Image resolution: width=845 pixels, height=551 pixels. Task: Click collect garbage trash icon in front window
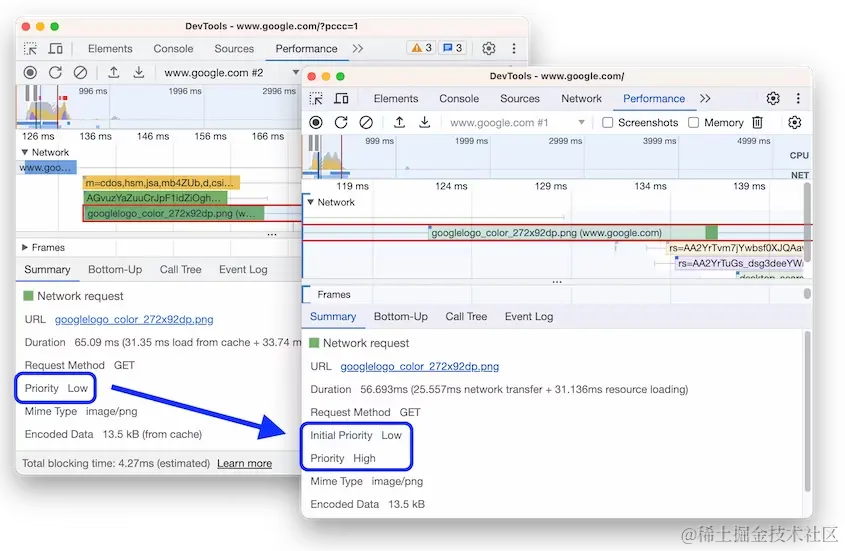click(x=757, y=122)
